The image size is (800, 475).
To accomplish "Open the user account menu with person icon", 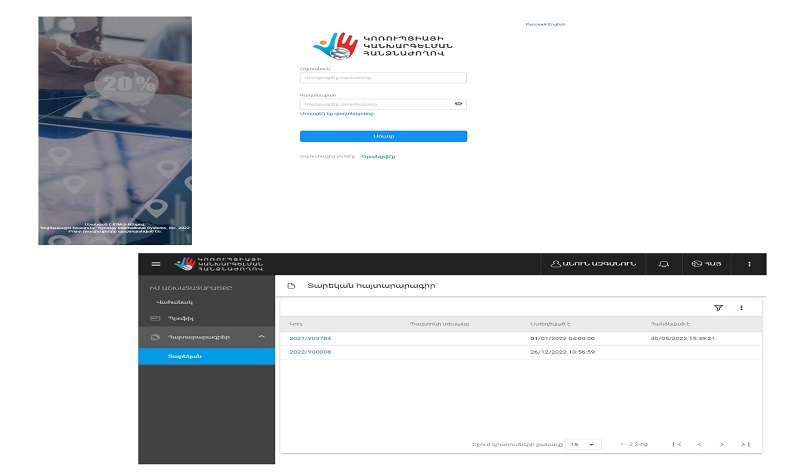I will [593, 264].
